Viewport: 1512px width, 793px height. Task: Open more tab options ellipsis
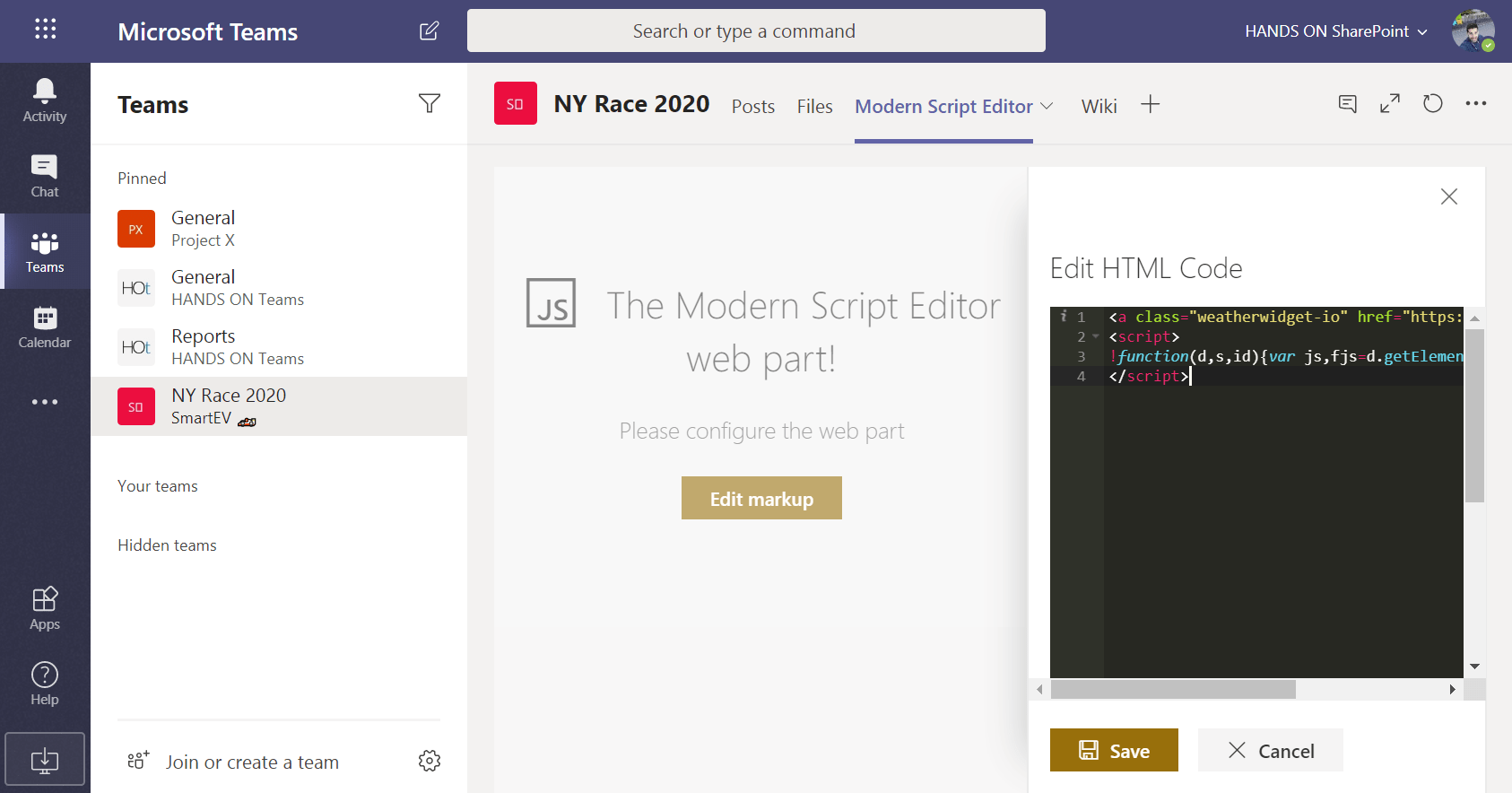(1476, 104)
